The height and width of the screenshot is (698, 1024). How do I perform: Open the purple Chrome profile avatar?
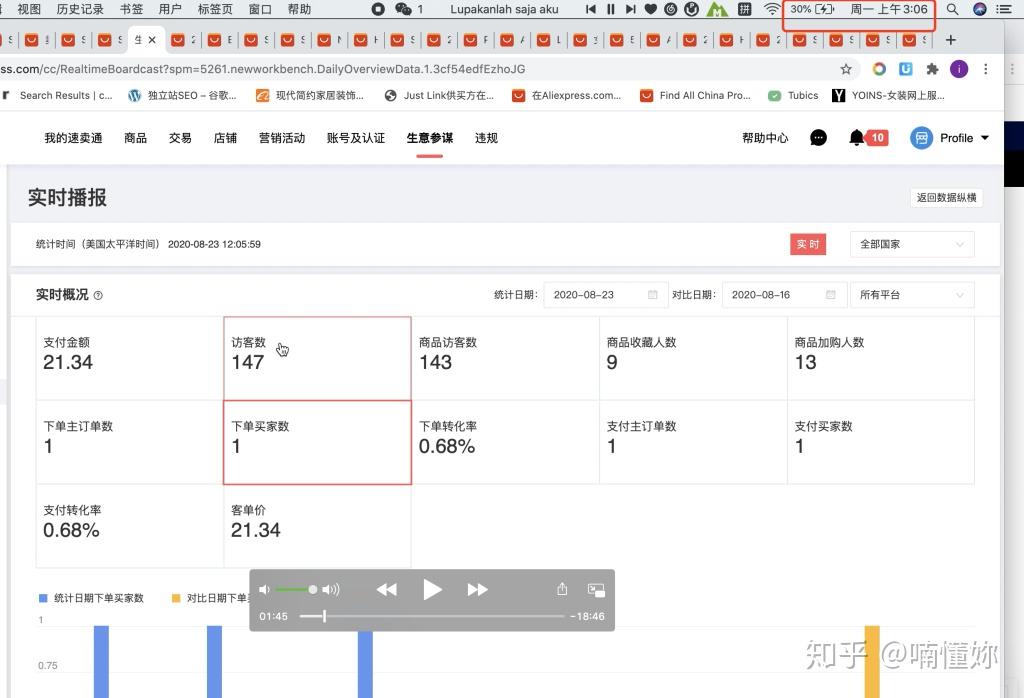(959, 69)
